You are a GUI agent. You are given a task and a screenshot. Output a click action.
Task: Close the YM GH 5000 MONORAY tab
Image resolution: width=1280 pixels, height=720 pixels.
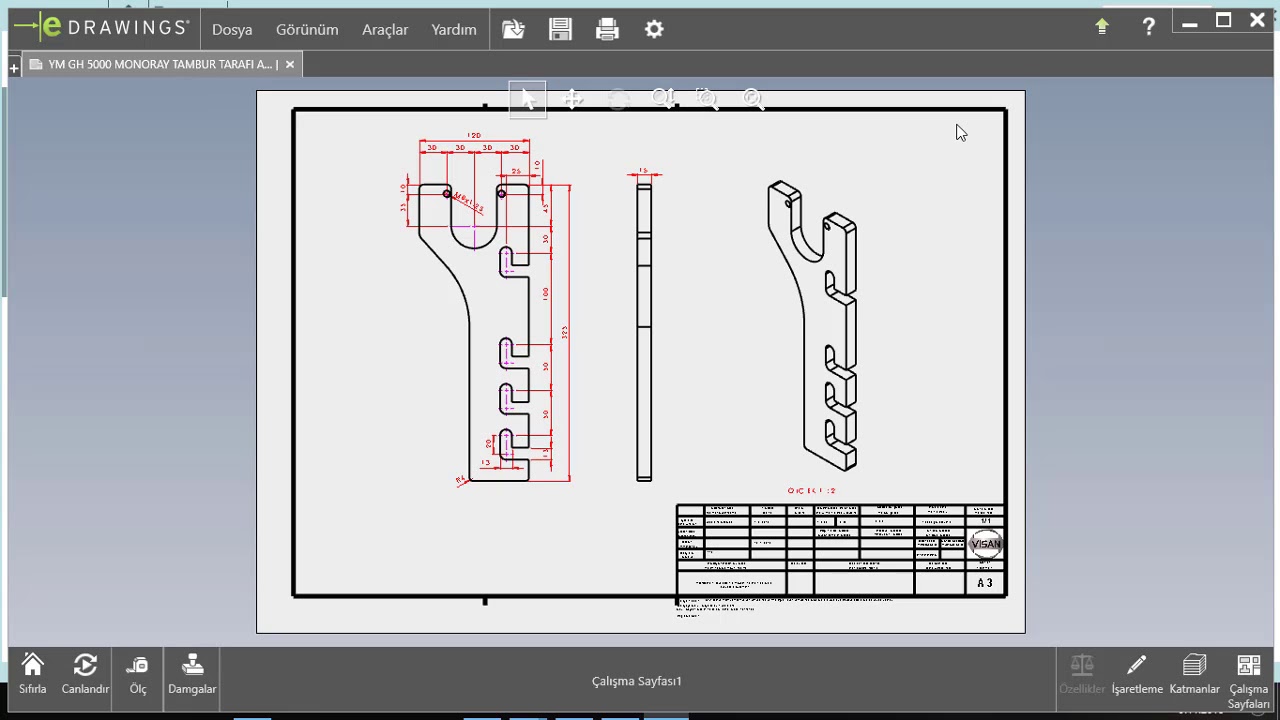290,64
